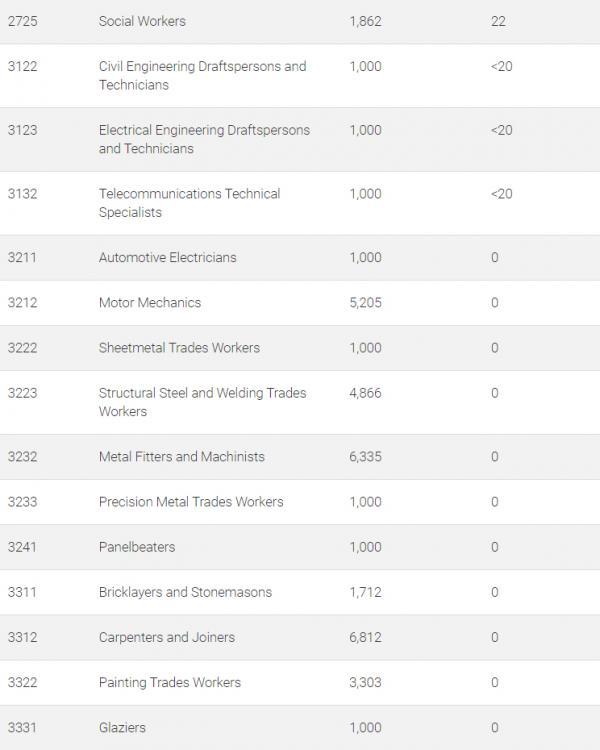Click the Social Workers occupation name
This screenshot has height=750, width=600.
[x=142, y=21]
